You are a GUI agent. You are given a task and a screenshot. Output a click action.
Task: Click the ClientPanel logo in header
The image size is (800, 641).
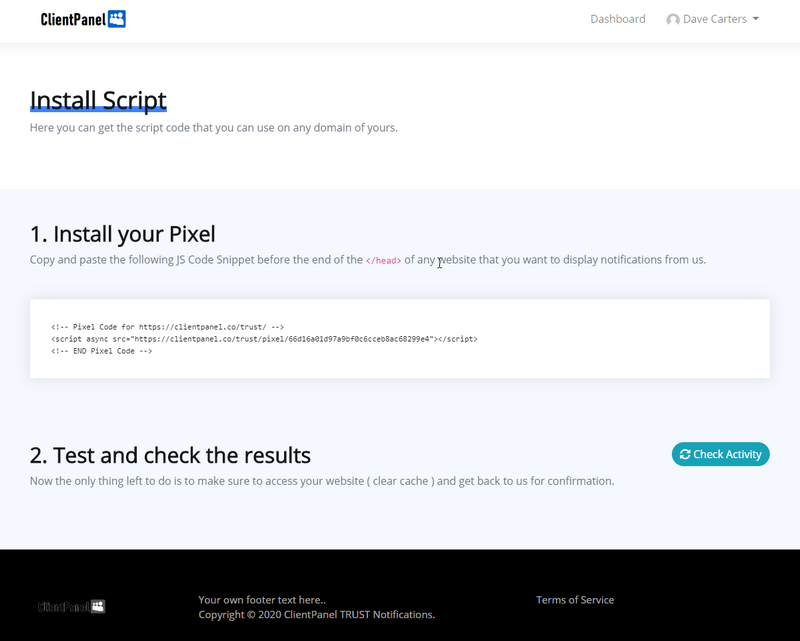tap(83, 19)
